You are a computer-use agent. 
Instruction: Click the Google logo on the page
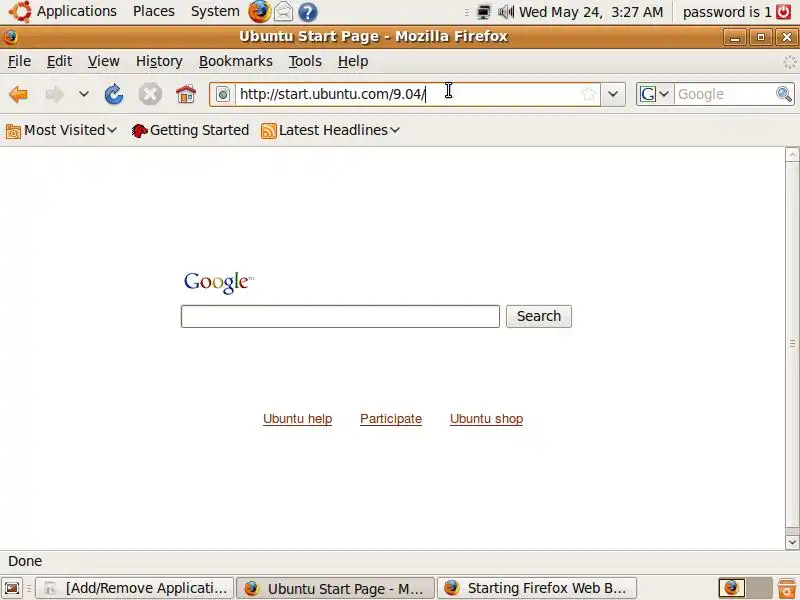click(x=218, y=282)
